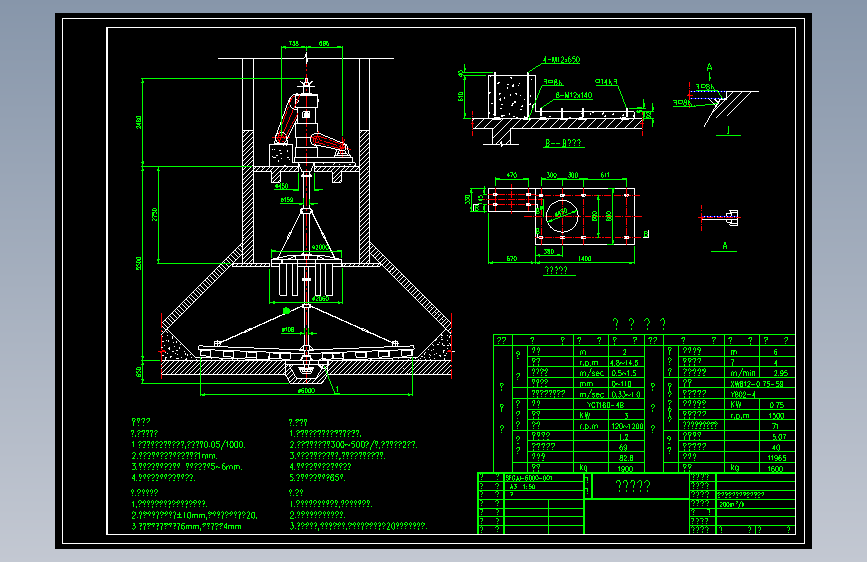This screenshot has width=867, height=562.
Task: Select the ø6000 diameter dimension
Action: [x=306, y=391]
